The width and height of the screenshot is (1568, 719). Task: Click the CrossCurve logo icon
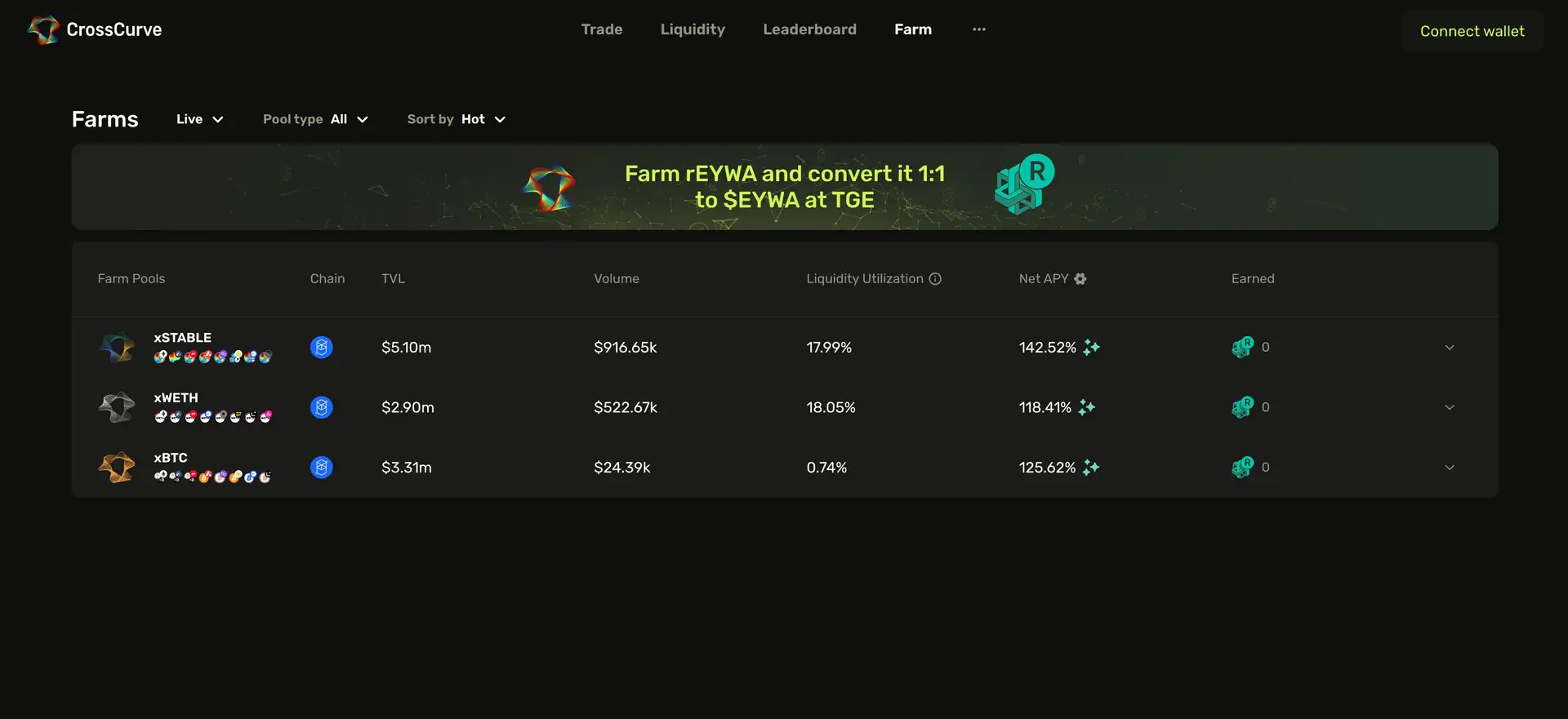click(43, 29)
